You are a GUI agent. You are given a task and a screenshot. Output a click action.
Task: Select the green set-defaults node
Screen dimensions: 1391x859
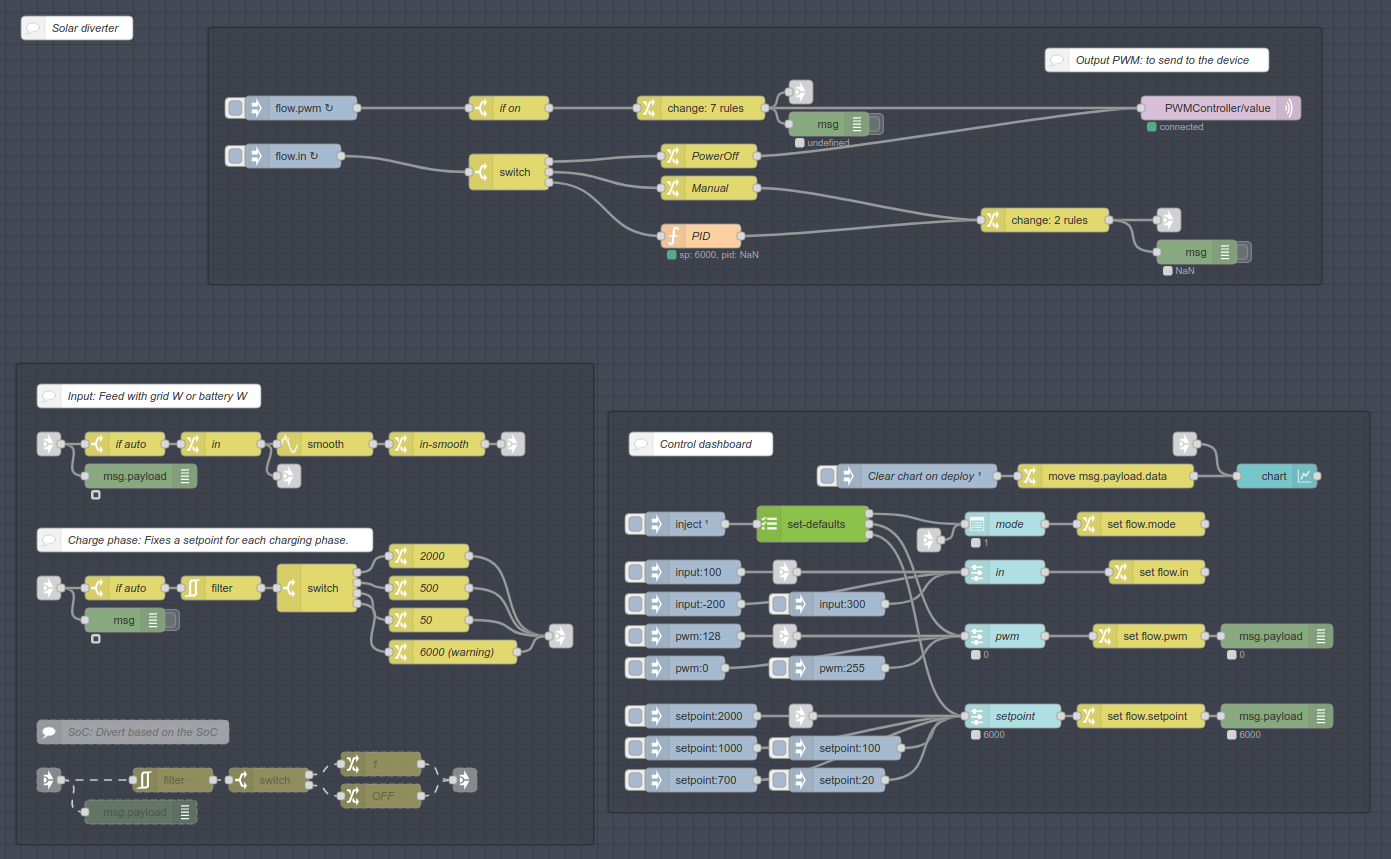click(x=813, y=524)
